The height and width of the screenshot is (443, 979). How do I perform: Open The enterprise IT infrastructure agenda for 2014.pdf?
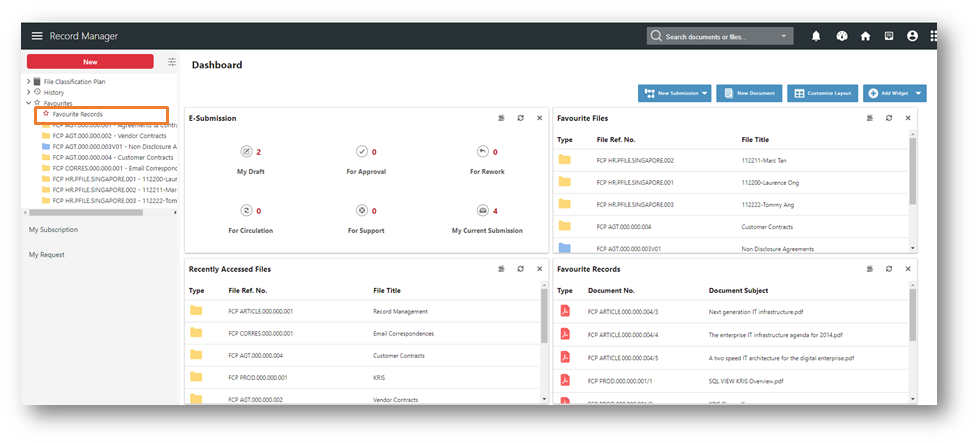pos(775,334)
